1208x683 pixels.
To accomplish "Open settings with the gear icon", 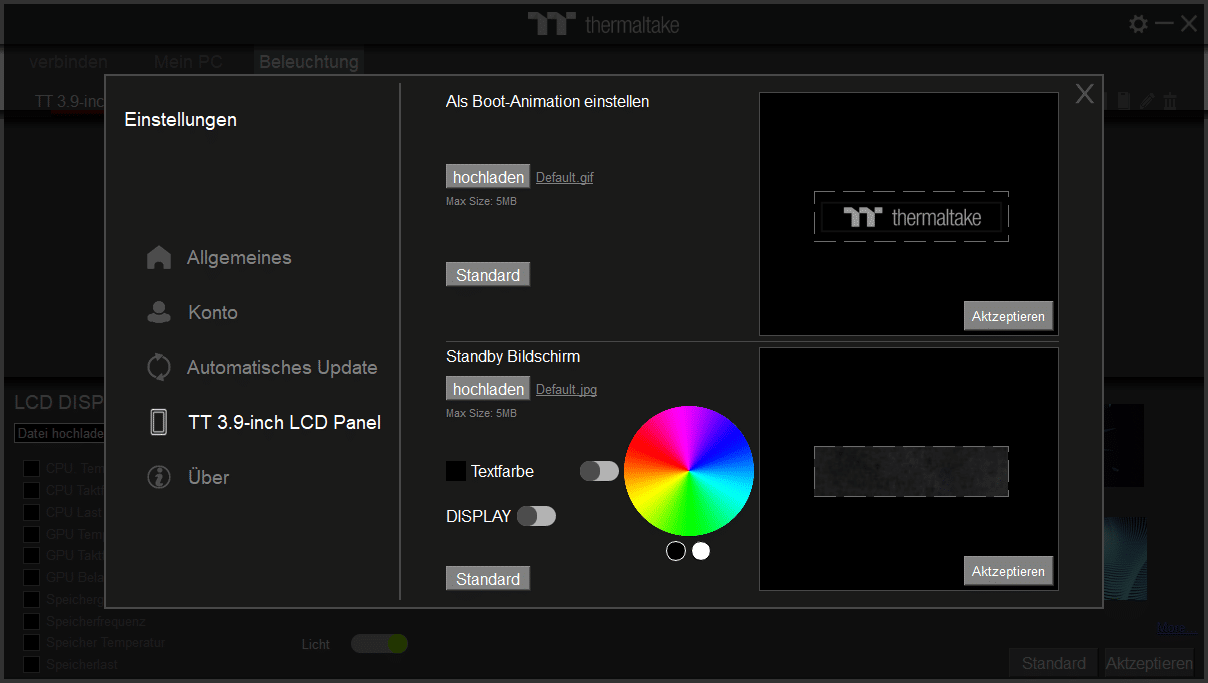I will pos(1138,24).
